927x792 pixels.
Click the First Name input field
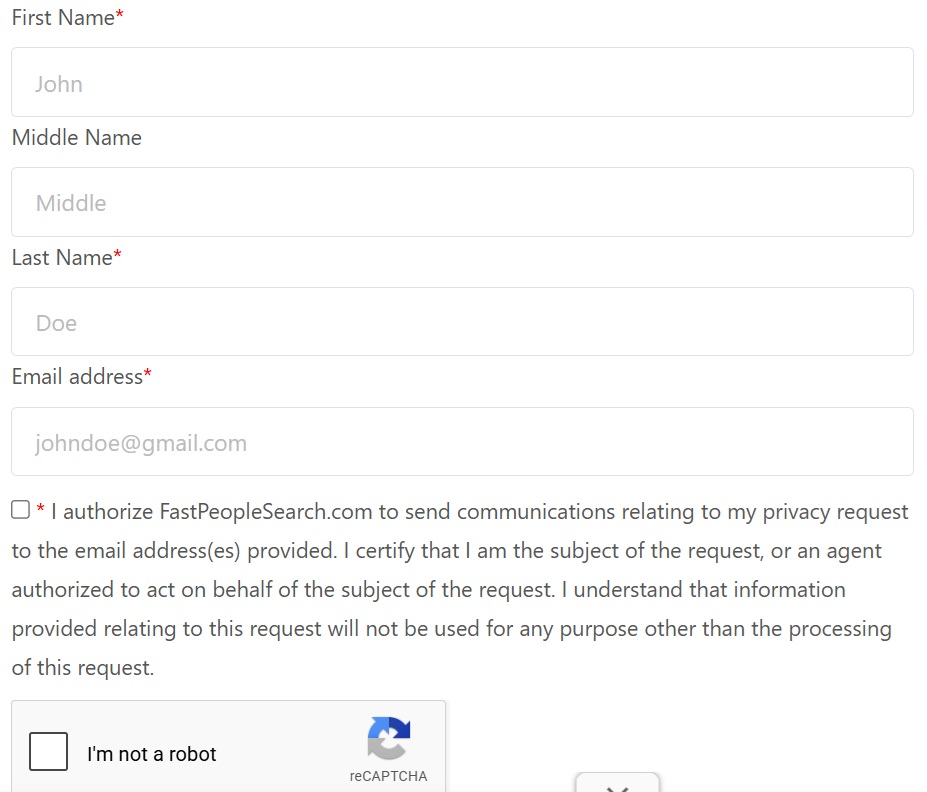tap(462, 82)
